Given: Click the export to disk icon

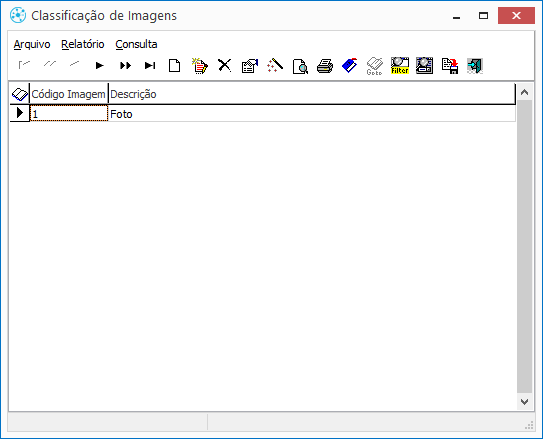Looking at the screenshot, I should (x=450, y=66).
